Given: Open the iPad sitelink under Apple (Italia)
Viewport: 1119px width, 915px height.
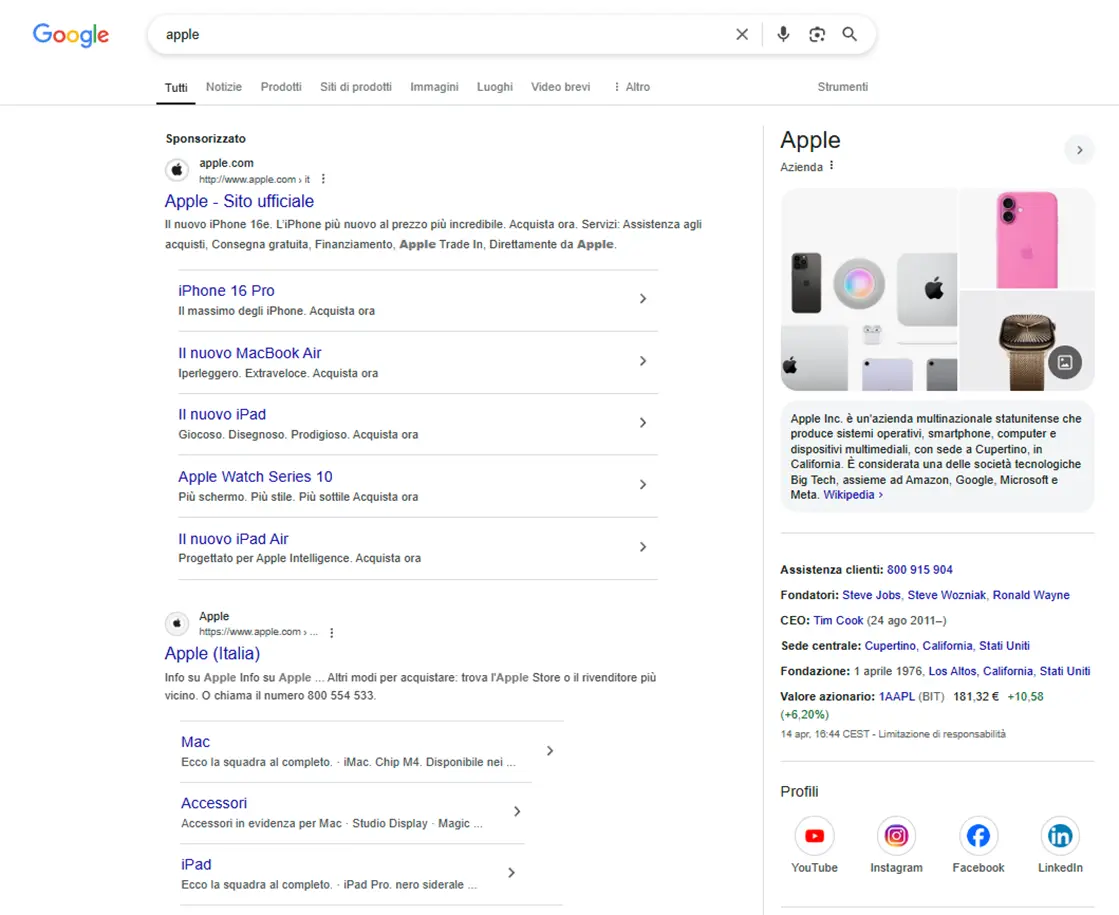Looking at the screenshot, I should [x=196, y=864].
